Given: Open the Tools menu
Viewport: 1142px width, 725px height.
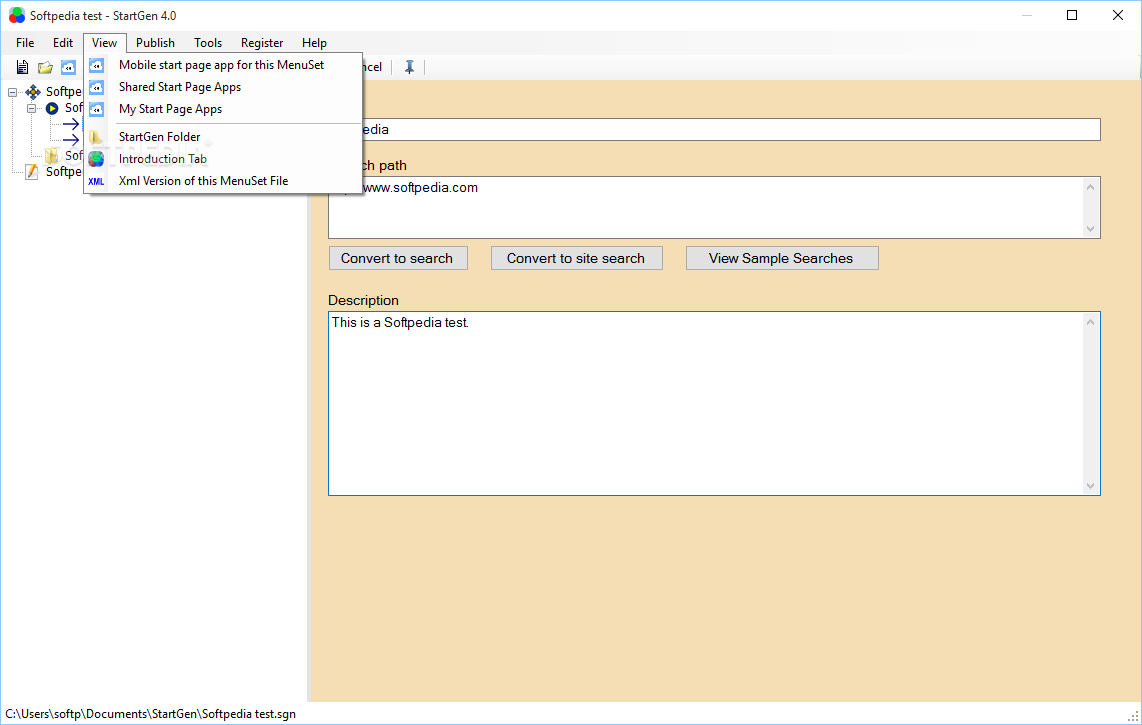Looking at the screenshot, I should point(208,43).
